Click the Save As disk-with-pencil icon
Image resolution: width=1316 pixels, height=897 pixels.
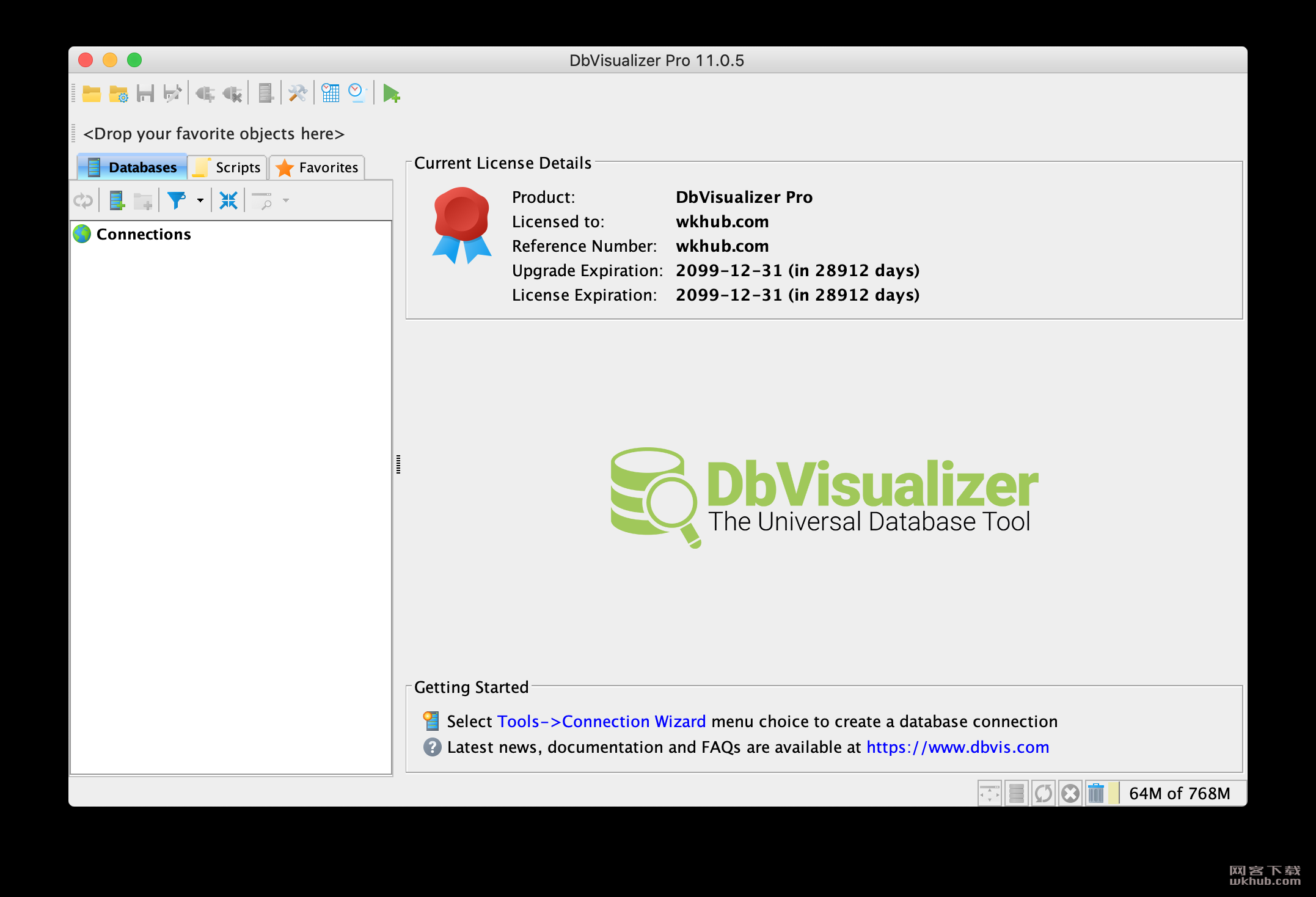tap(173, 93)
